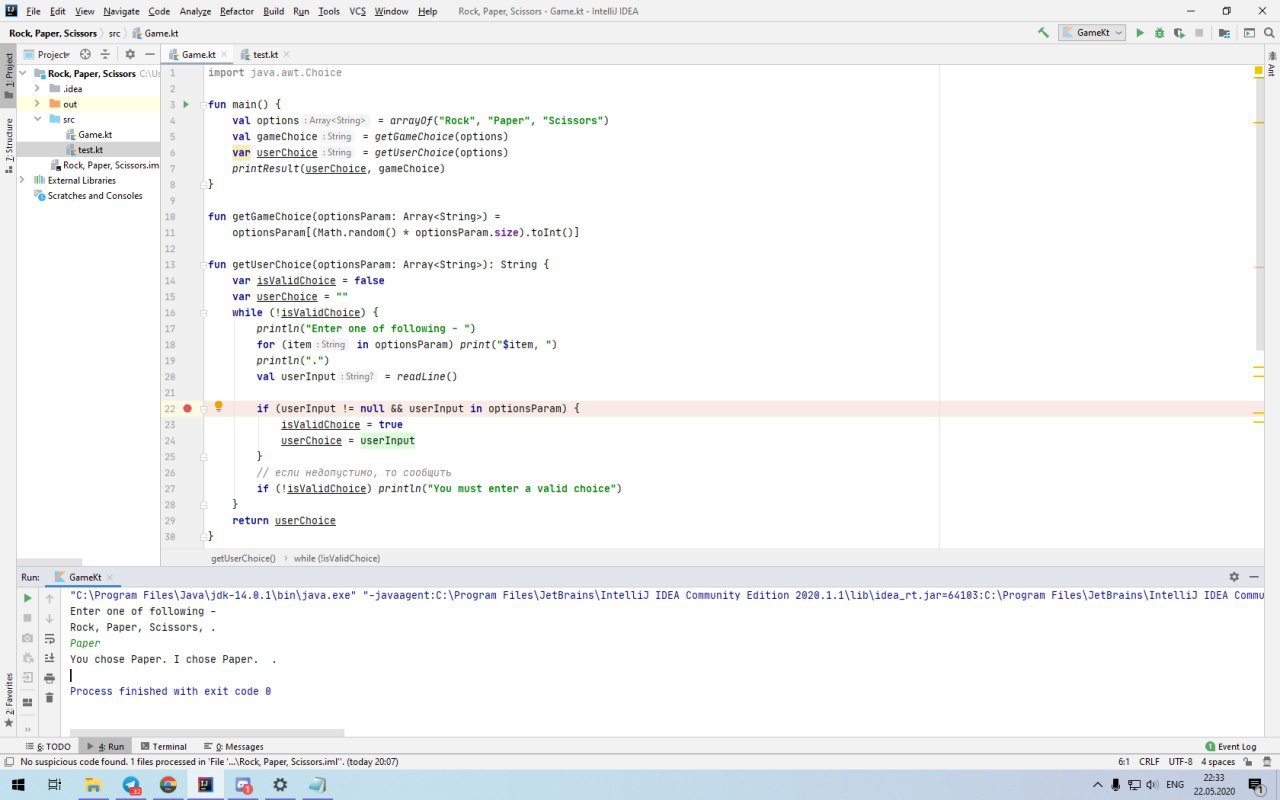The width and height of the screenshot is (1280, 800).
Task: Click the Run with Coverage icon
Action: [x=1180, y=33]
